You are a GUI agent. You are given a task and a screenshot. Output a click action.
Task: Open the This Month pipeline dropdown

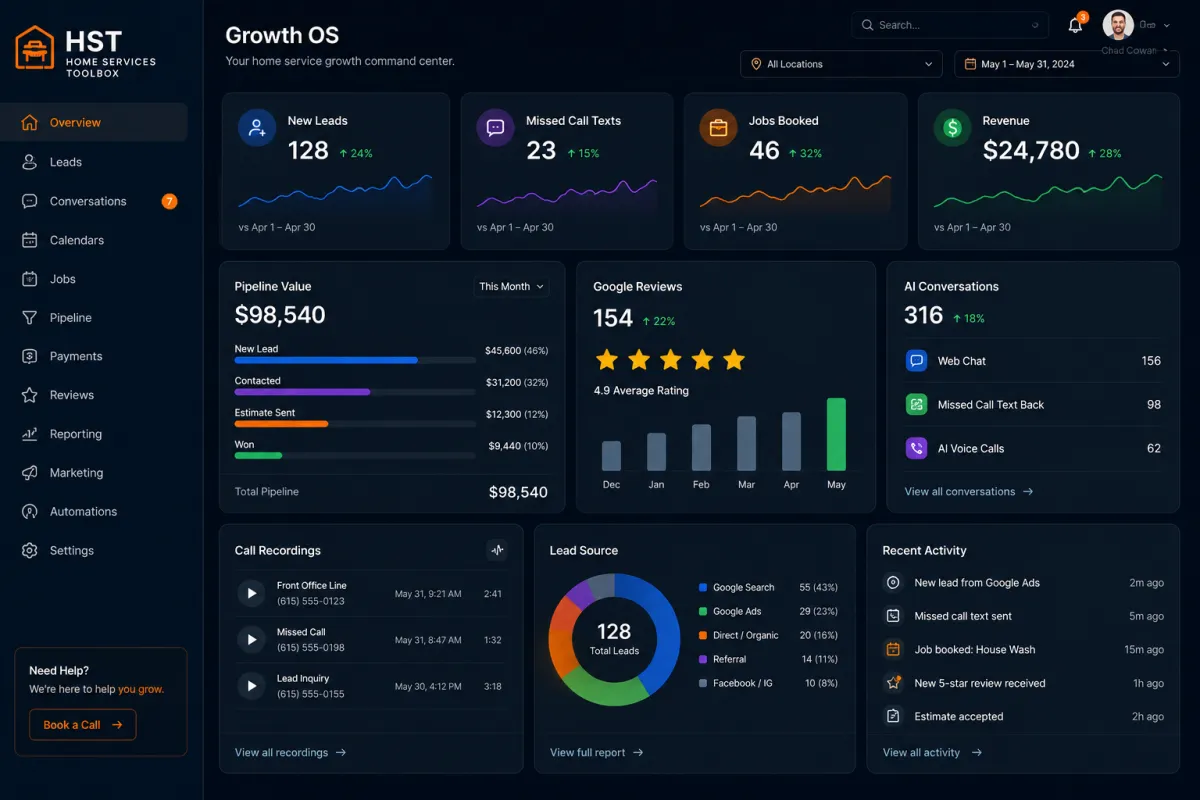pos(512,286)
